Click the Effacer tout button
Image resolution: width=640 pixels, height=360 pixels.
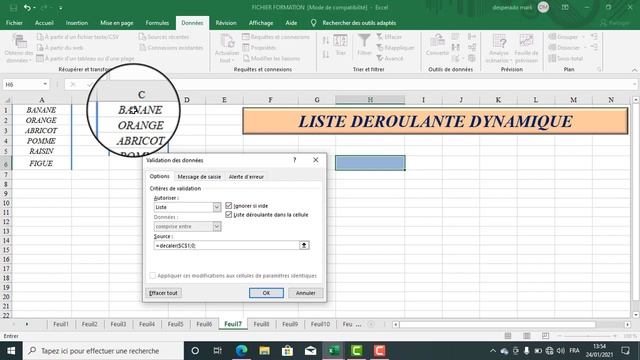coord(163,293)
